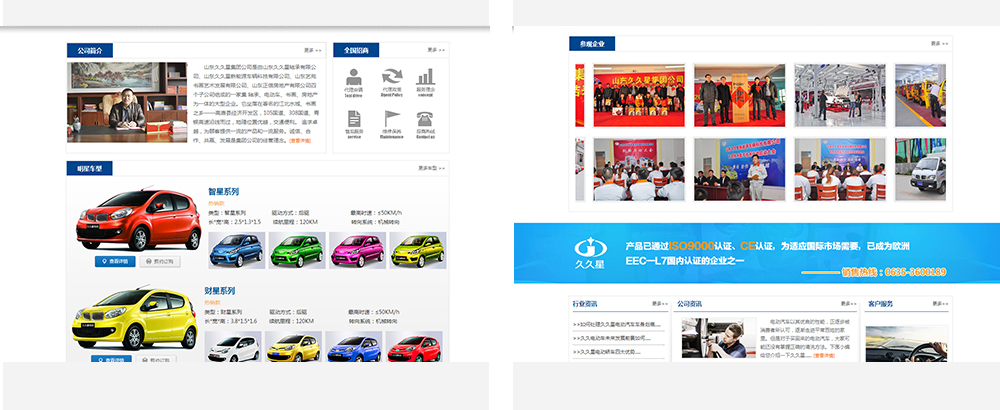Open the 公司简介 section tab
Screen dimensions: 1000x410
90,50
